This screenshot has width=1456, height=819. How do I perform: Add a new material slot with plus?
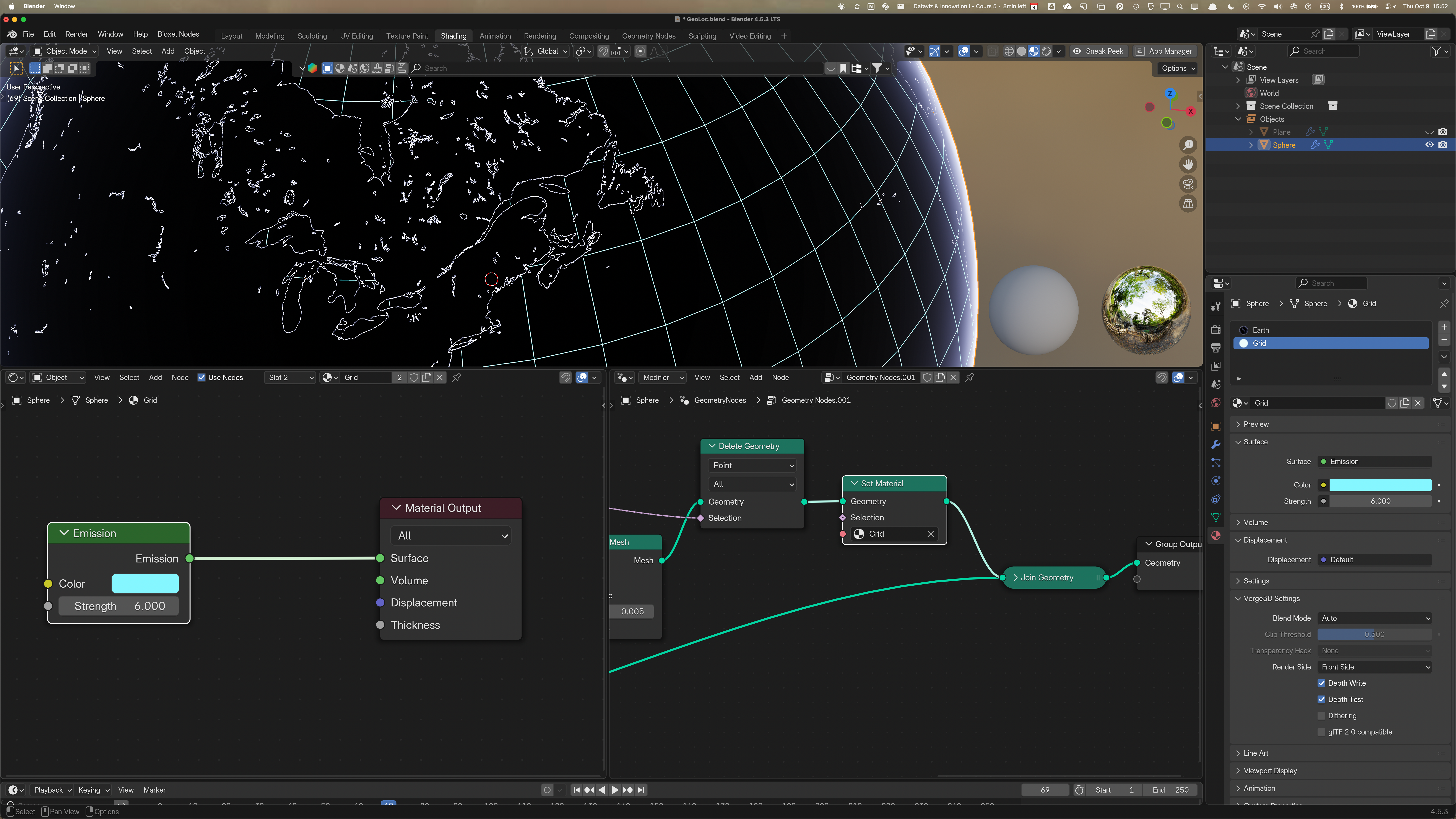pyautogui.click(x=1444, y=327)
